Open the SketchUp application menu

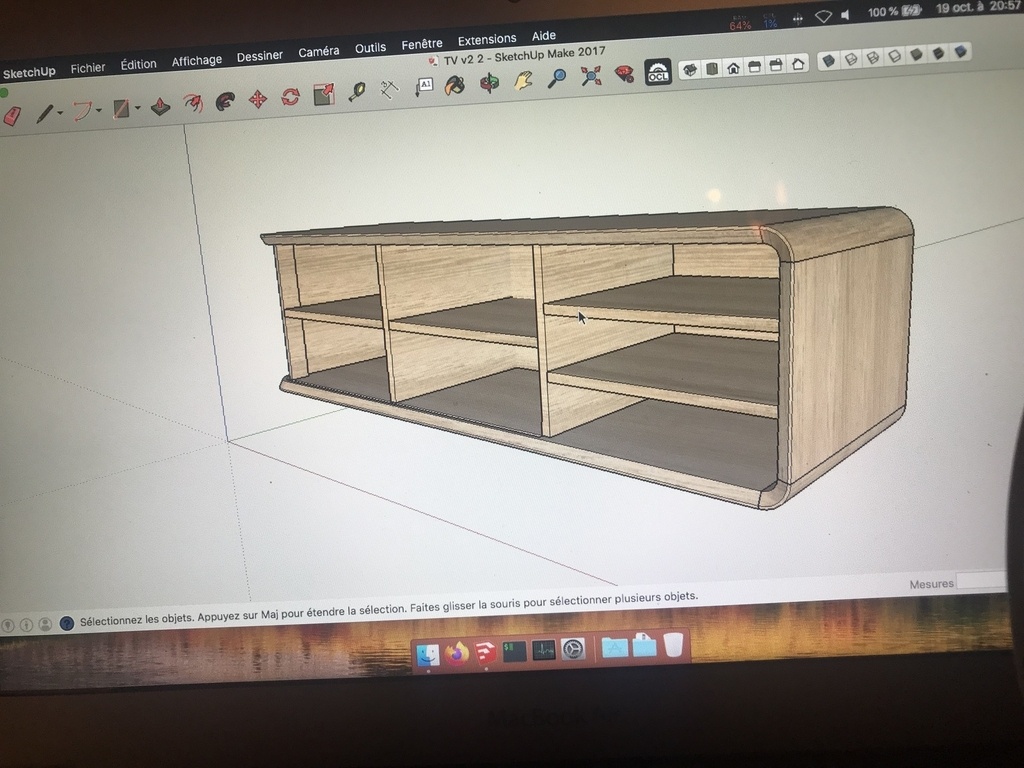click(29, 72)
